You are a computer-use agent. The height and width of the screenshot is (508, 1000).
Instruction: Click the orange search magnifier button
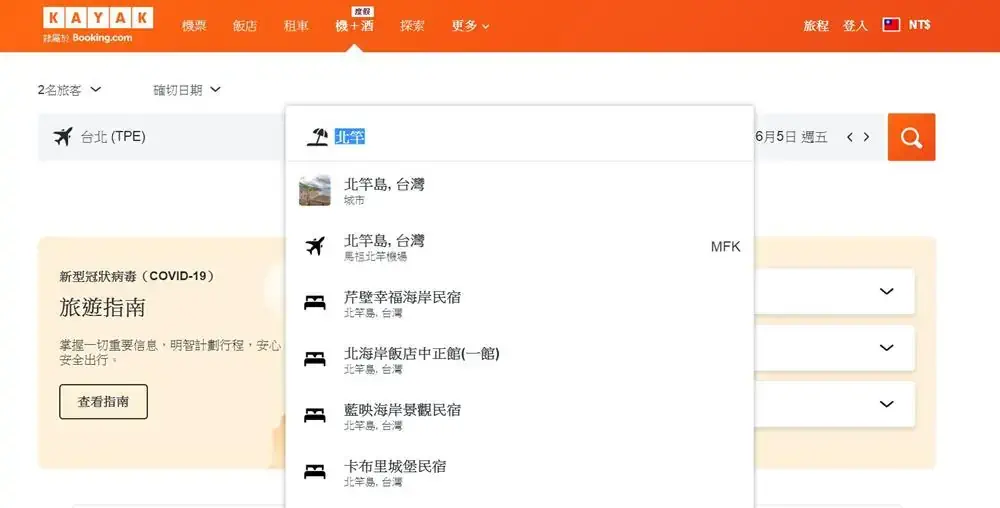(x=911, y=137)
